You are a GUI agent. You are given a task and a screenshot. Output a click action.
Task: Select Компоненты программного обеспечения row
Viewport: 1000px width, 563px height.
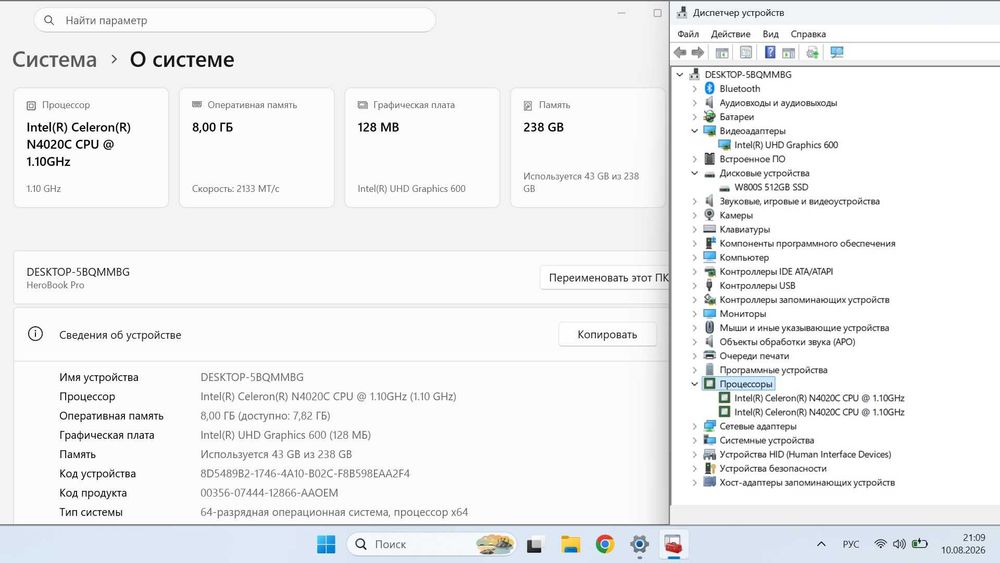tap(807, 244)
